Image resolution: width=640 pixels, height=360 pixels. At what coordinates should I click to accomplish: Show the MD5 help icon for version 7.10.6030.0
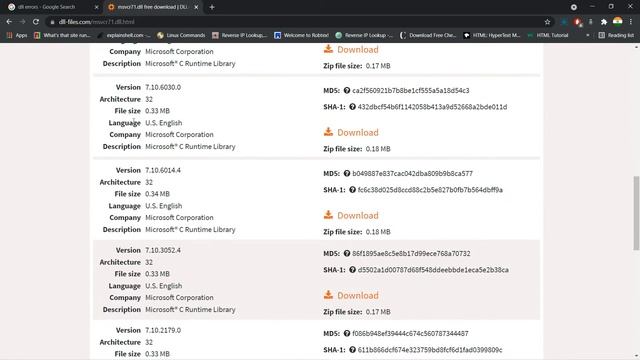click(x=347, y=90)
